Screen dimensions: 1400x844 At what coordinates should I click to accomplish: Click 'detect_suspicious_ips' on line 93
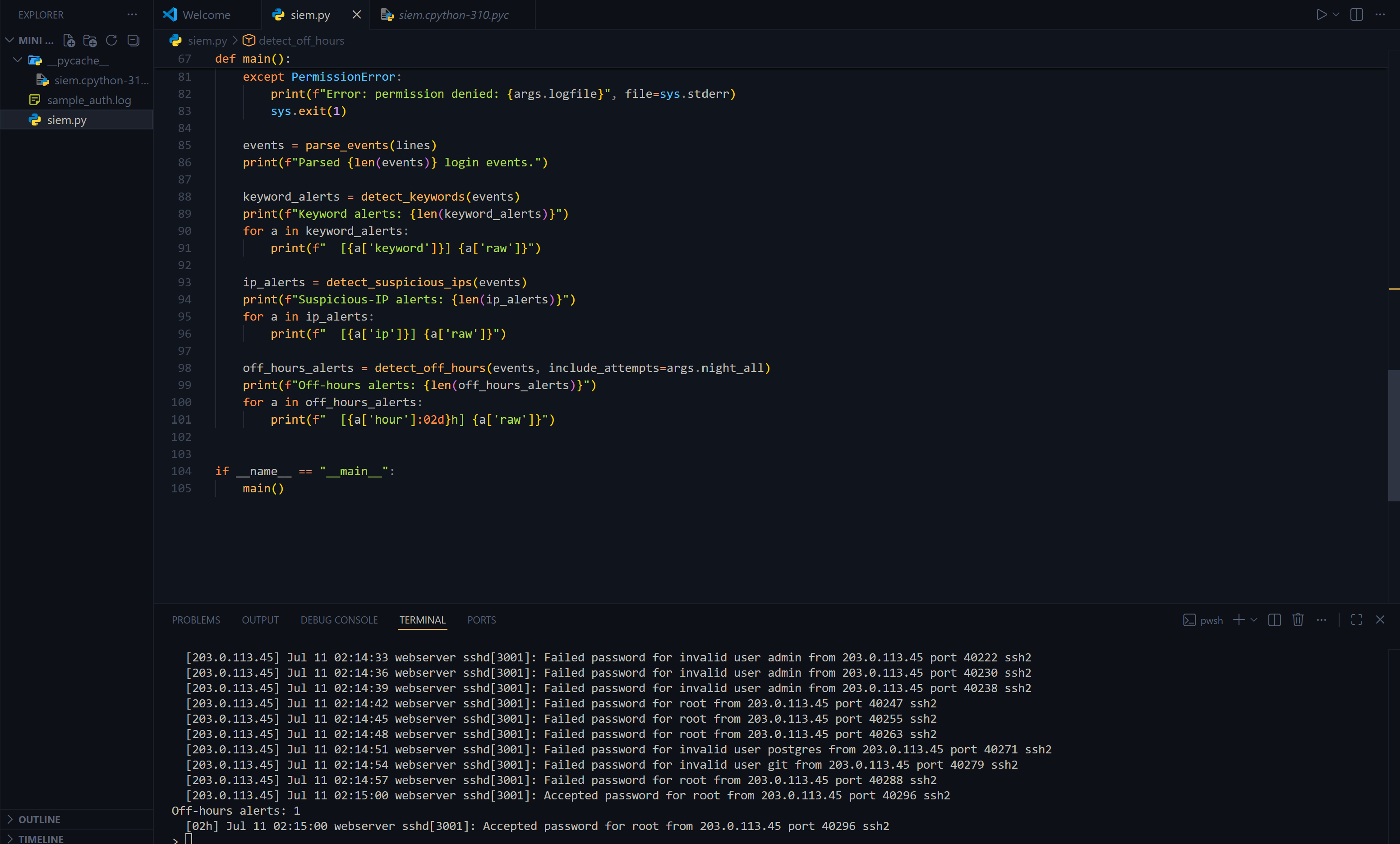399,282
